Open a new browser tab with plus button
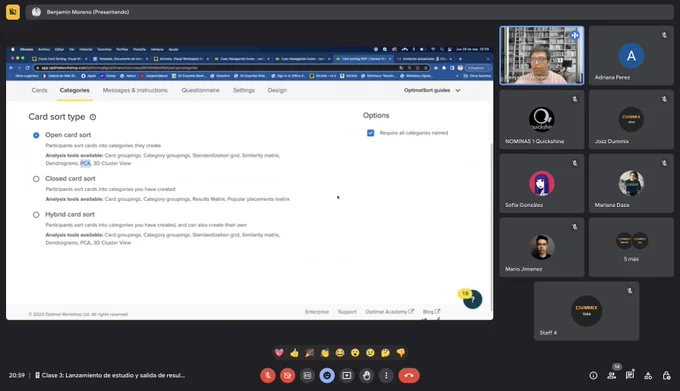 pos(460,59)
